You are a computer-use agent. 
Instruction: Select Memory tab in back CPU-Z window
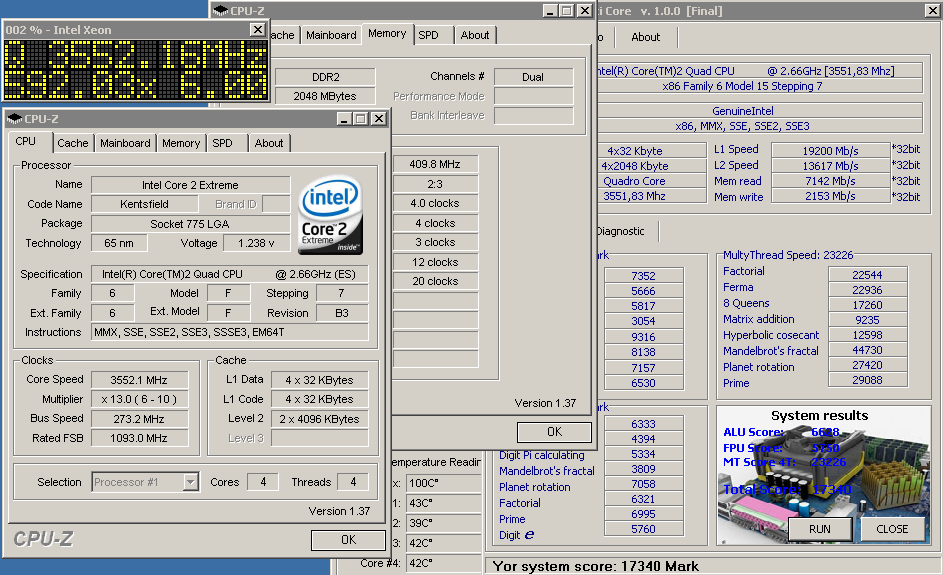(x=387, y=33)
